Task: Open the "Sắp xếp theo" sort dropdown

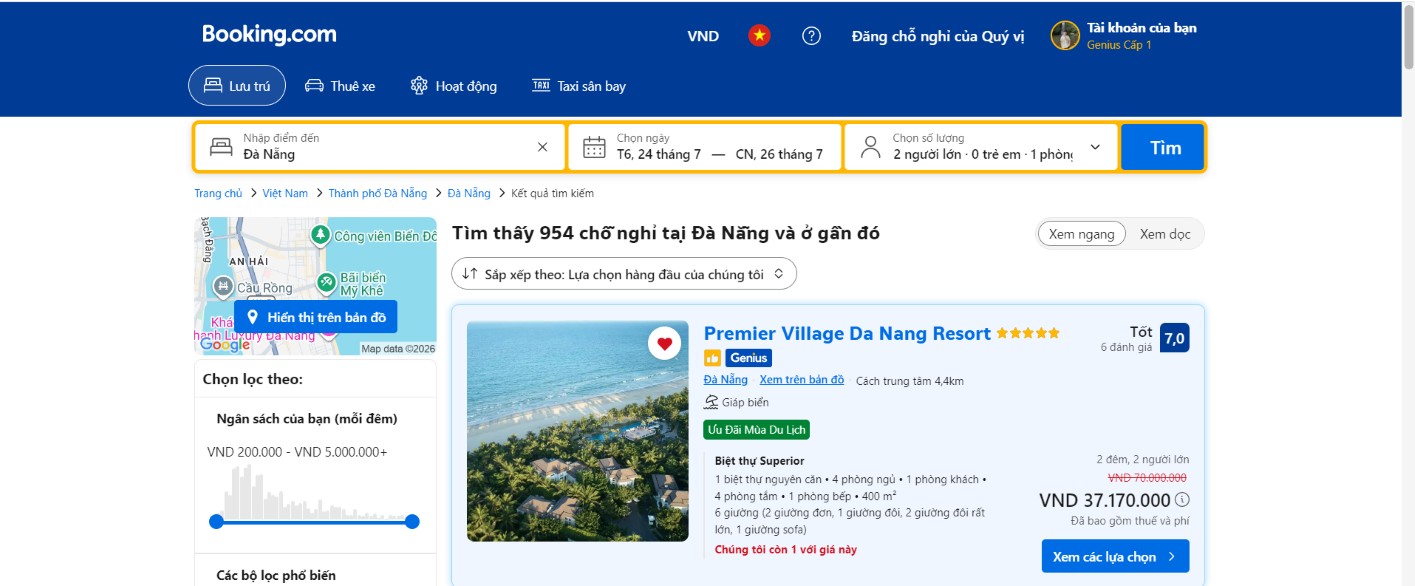Action: tap(624, 274)
